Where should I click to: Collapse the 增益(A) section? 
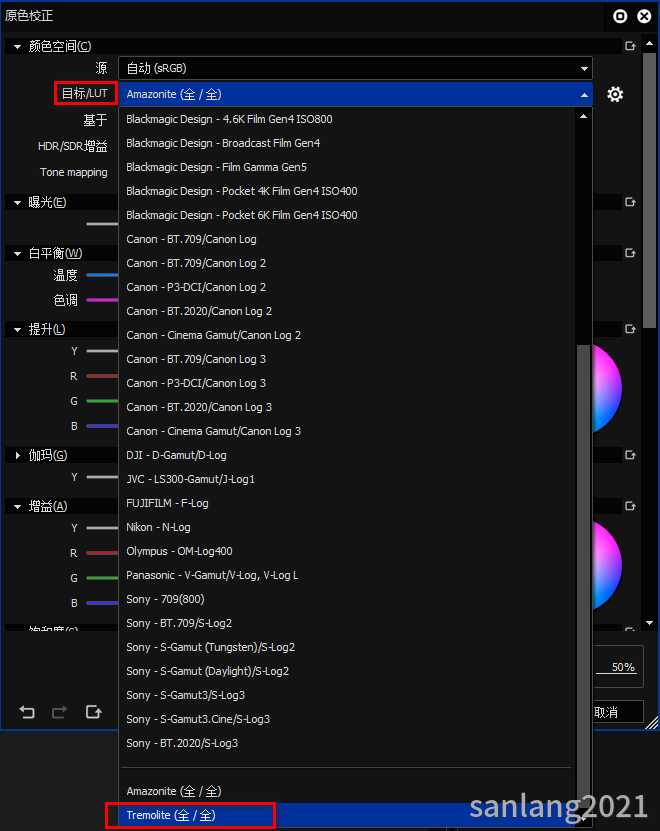coord(17,507)
